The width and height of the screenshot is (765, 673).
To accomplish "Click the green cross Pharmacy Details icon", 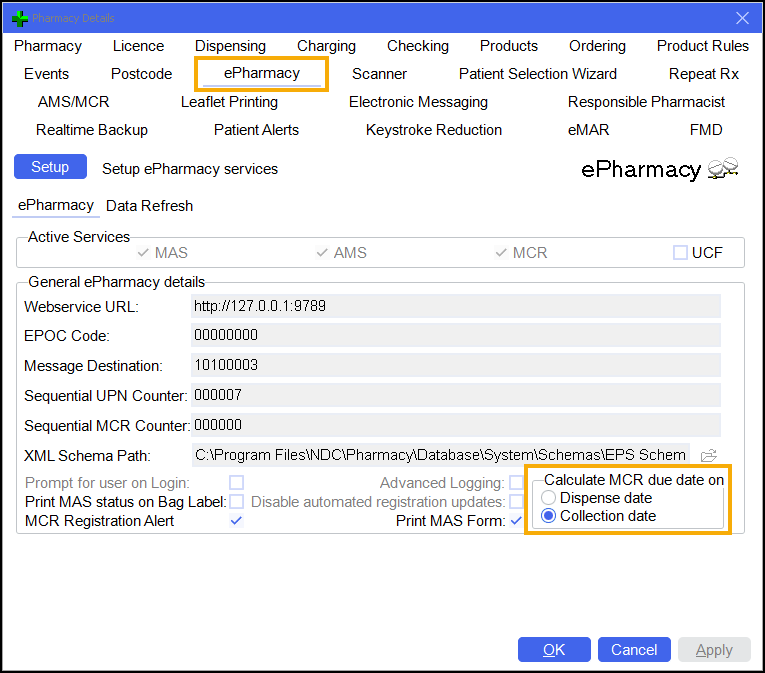I will pos(19,18).
